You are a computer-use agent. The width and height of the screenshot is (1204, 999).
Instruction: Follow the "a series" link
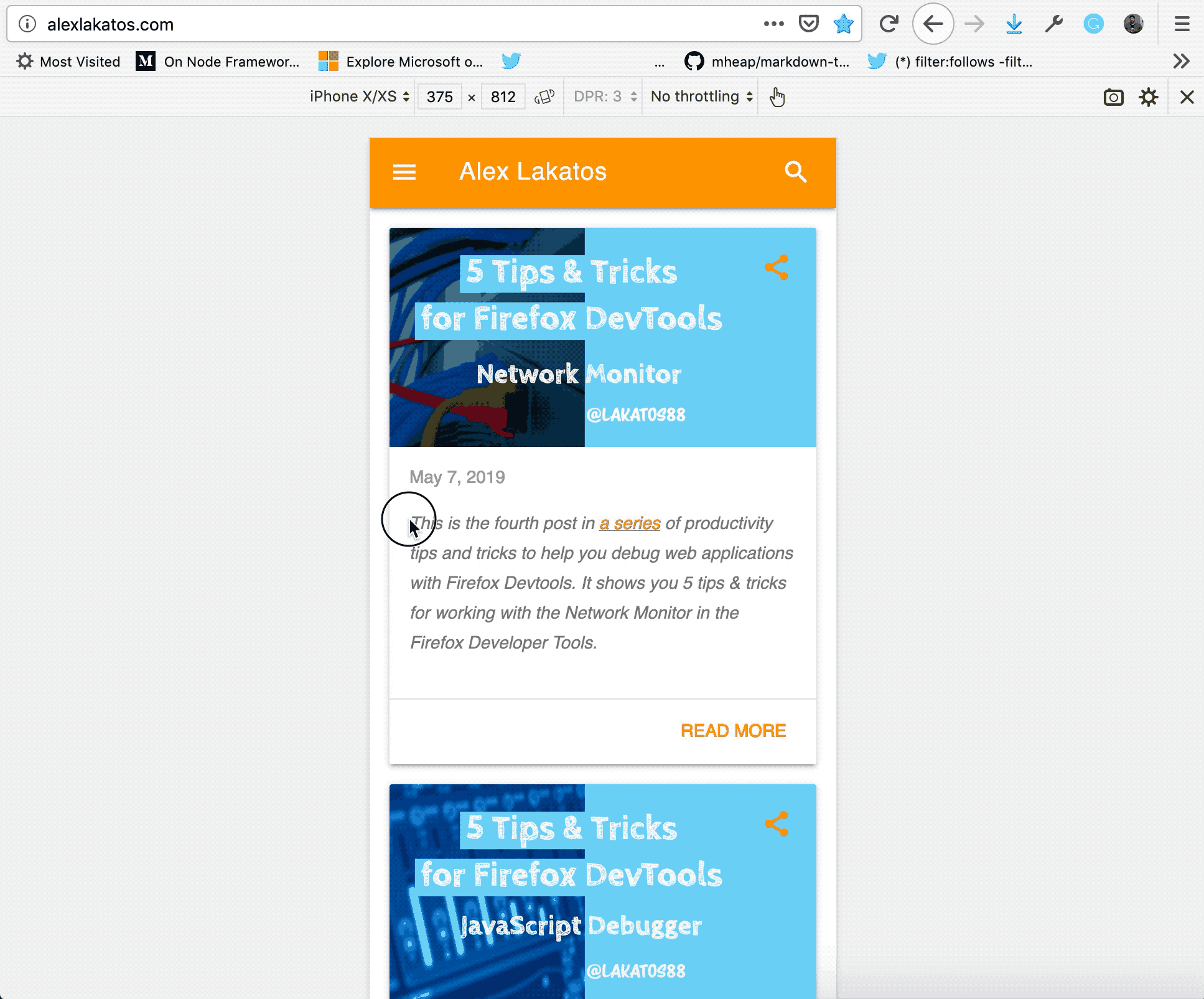630,523
